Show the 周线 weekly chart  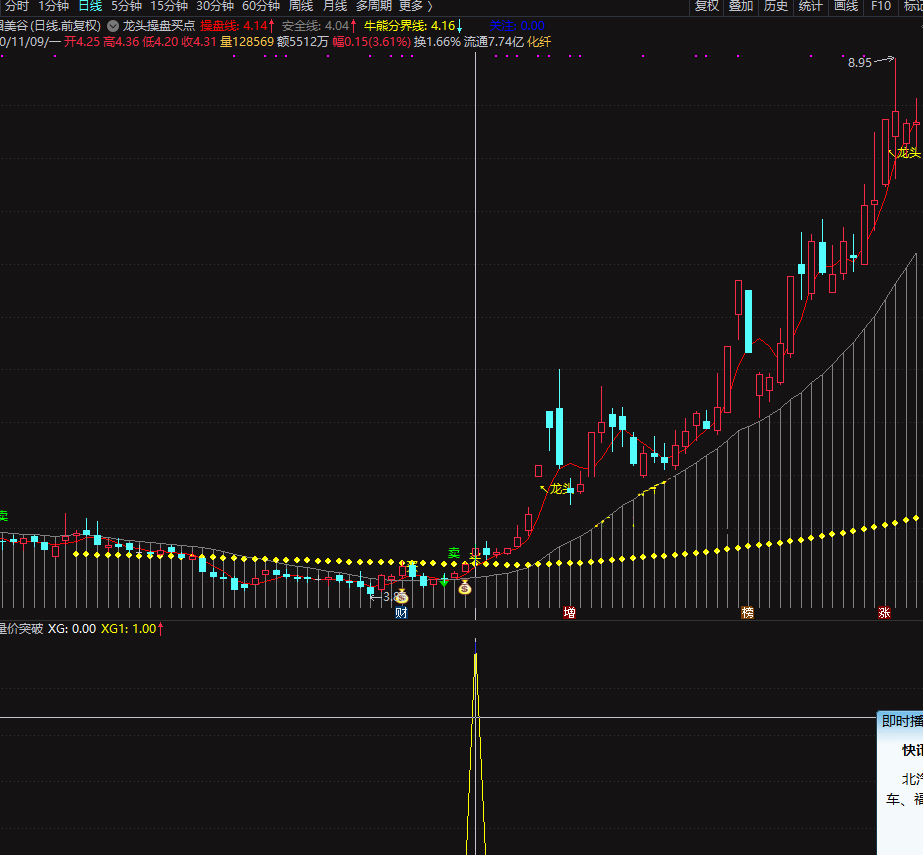[x=301, y=6]
